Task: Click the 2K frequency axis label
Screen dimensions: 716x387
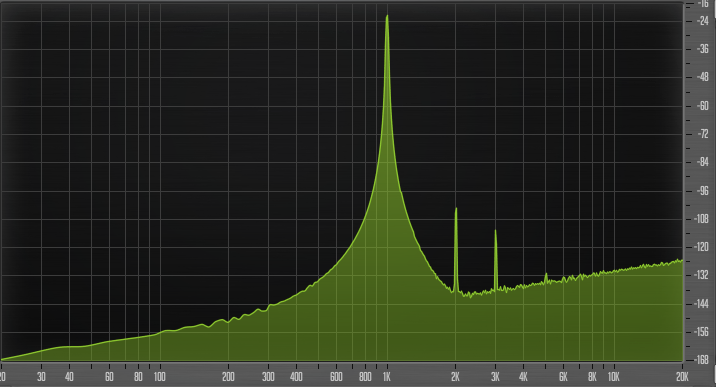Action: click(x=455, y=377)
